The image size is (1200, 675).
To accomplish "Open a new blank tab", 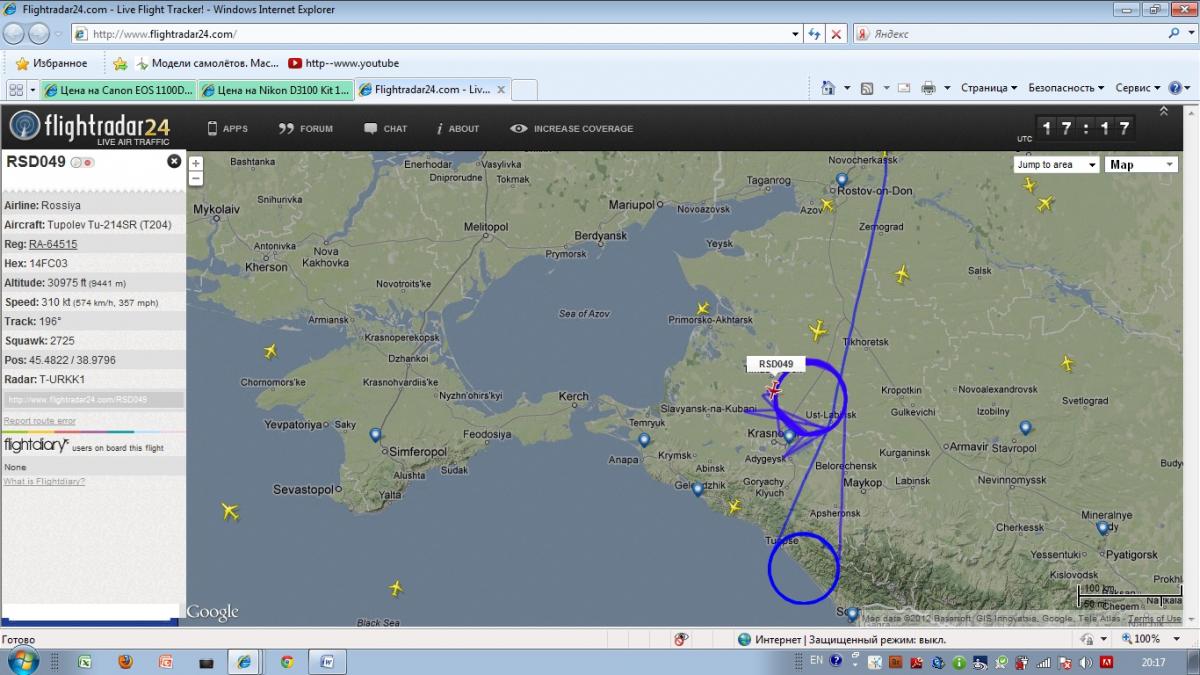I will point(525,89).
